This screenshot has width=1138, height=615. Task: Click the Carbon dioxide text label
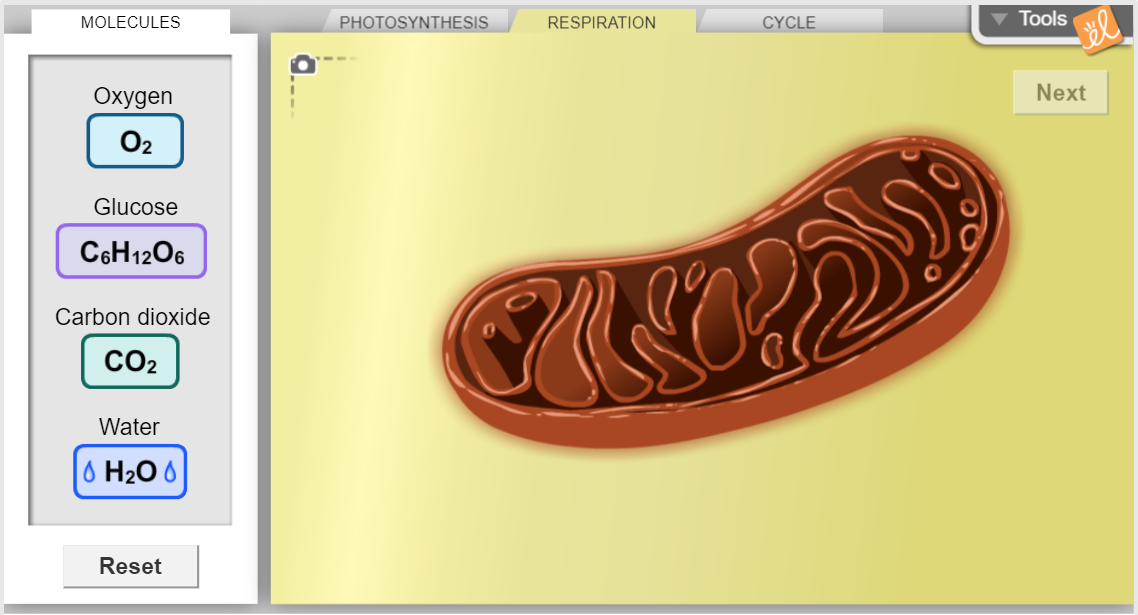pos(133,317)
